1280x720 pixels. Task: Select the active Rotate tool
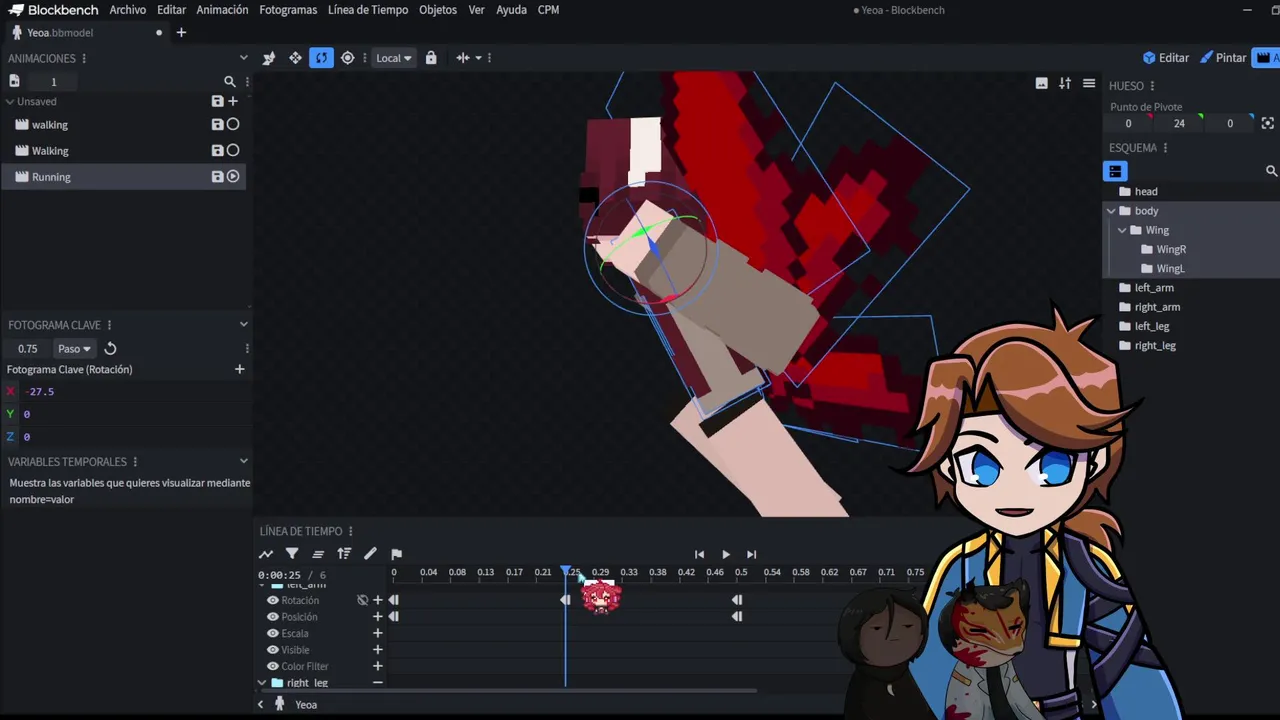coord(321,58)
